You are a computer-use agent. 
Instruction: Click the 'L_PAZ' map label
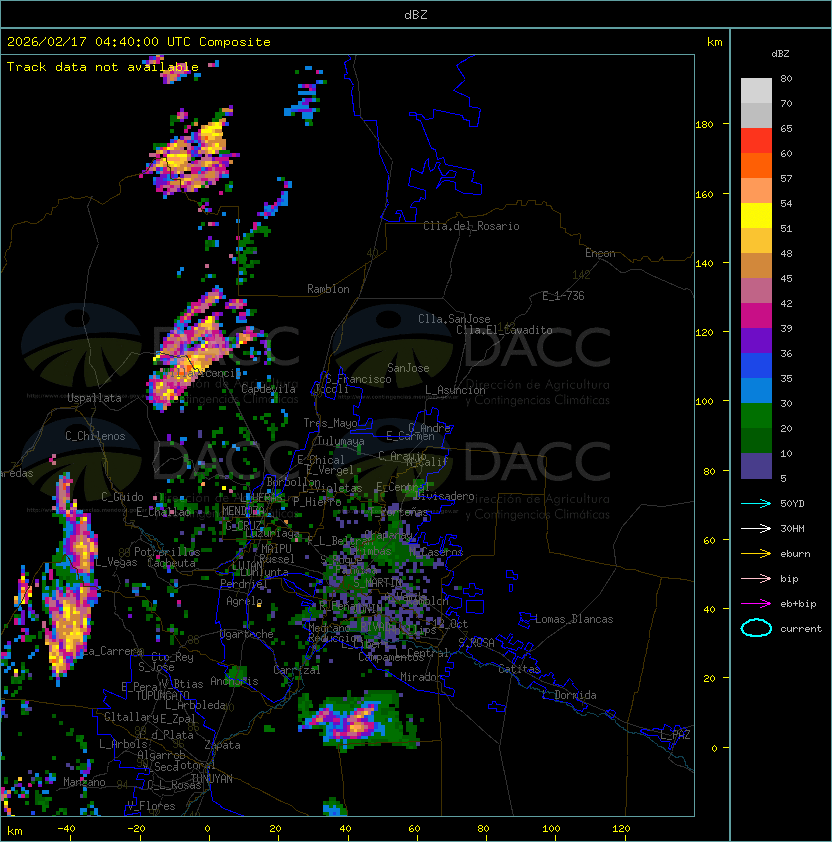point(675,735)
